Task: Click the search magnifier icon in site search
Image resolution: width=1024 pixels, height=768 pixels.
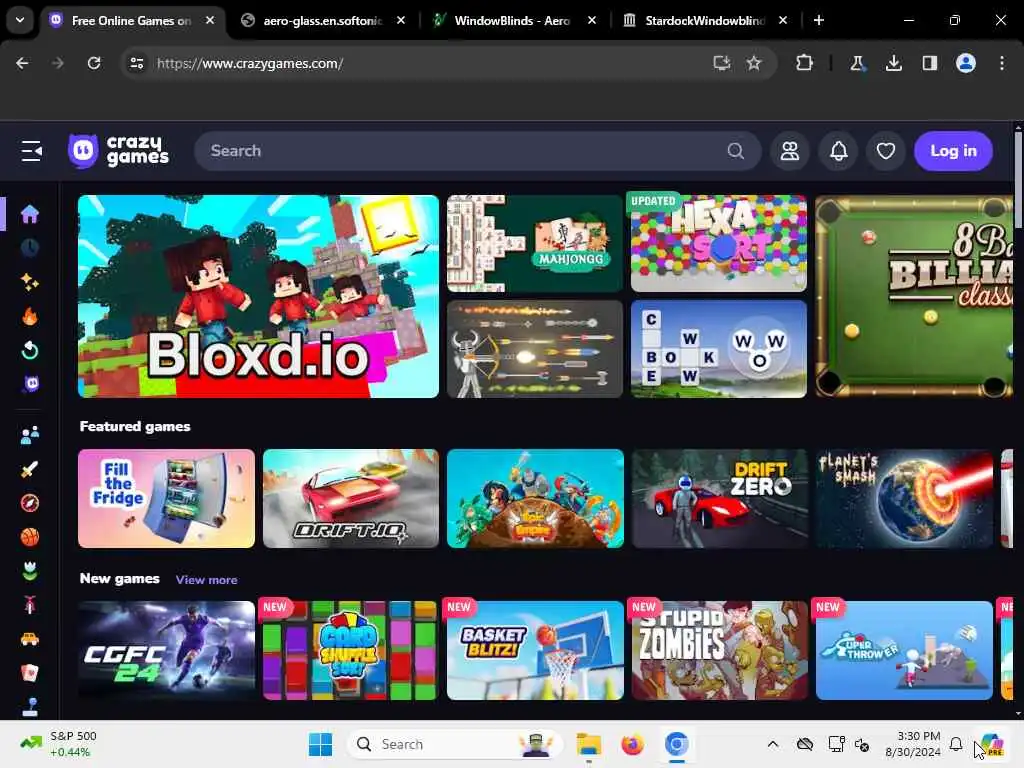Action: coord(735,151)
